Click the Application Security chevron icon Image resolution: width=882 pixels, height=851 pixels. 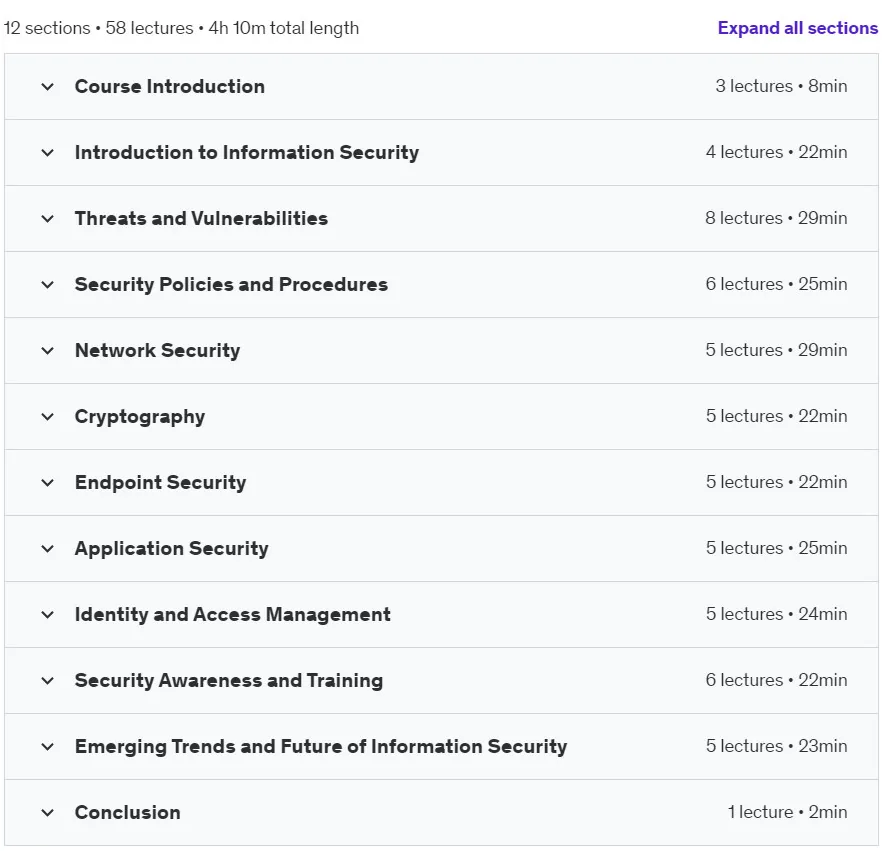coord(48,548)
